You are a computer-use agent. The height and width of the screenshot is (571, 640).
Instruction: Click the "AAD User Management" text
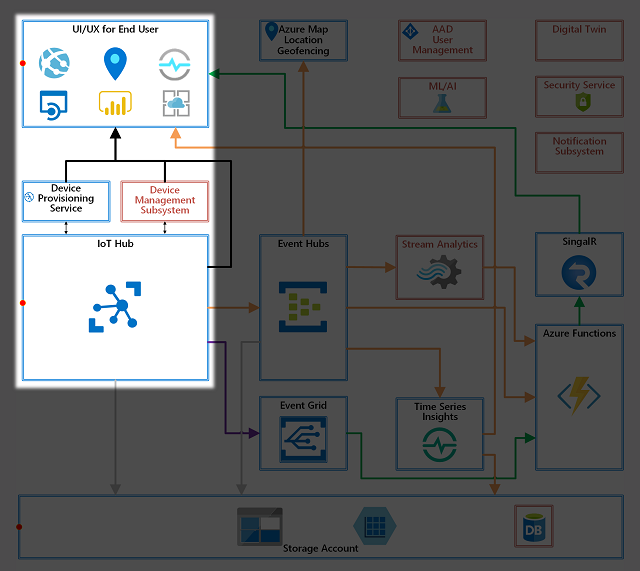[x=442, y=40]
